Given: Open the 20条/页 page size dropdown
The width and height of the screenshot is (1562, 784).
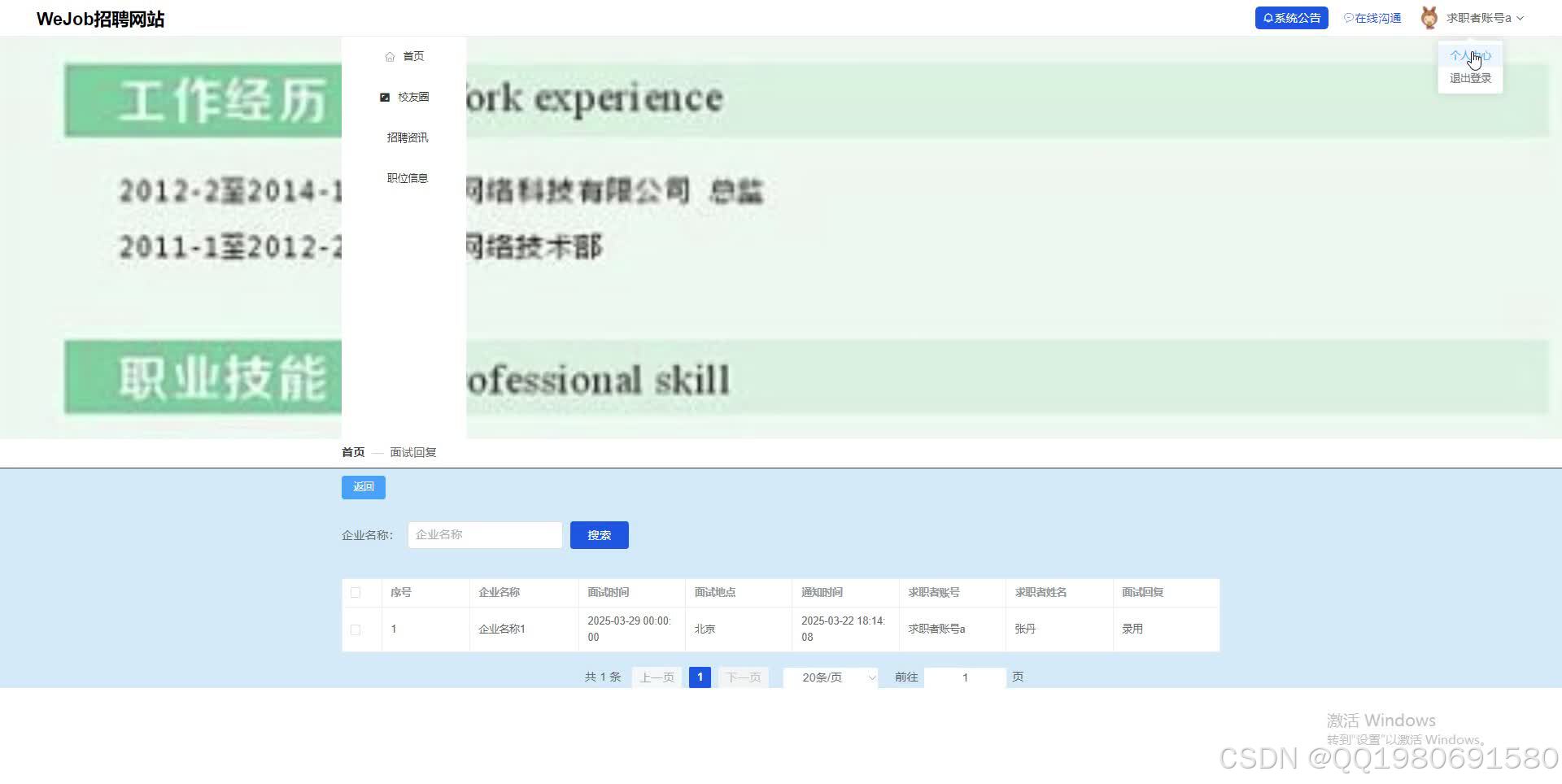Looking at the screenshot, I should click(830, 677).
